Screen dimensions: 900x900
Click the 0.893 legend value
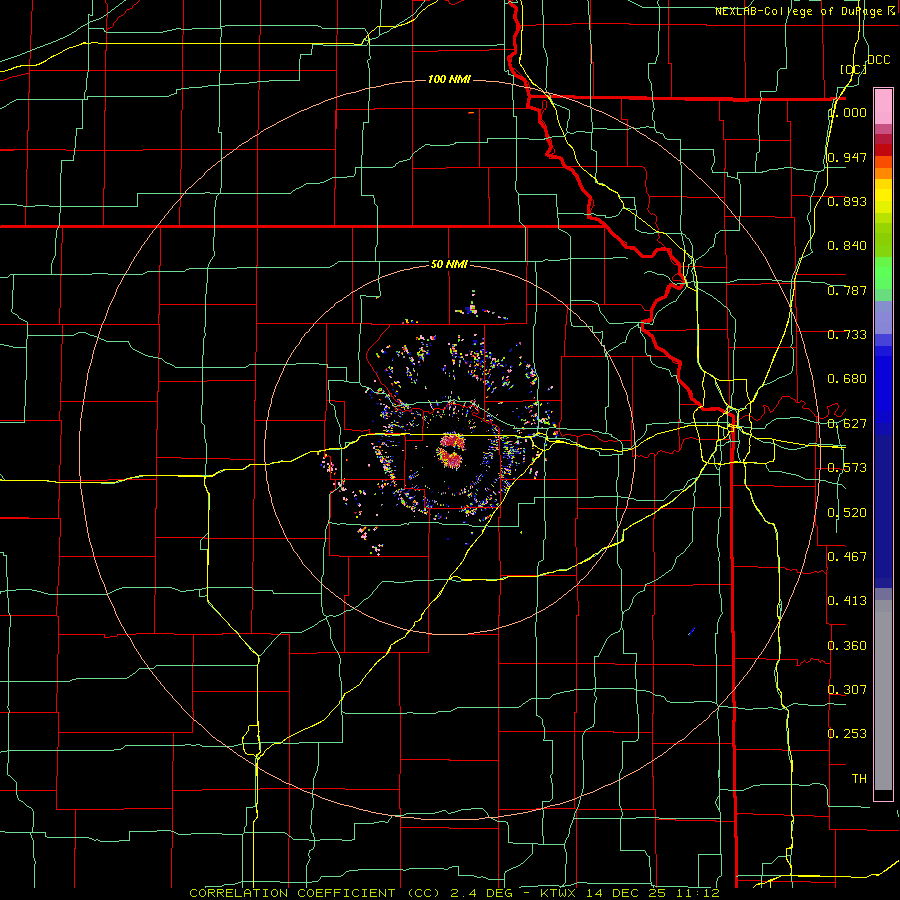(x=847, y=201)
